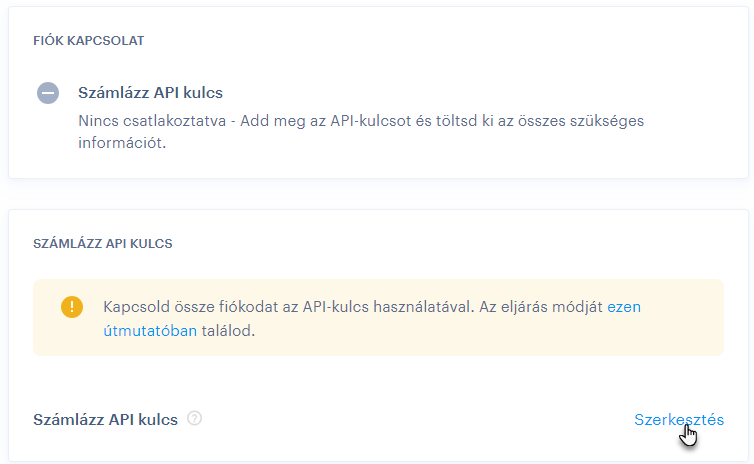Viewport: 754px width, 464px height.
Task: Click the bottom 'Számlázz API kulcs' field label
Action: click(105, 420)
